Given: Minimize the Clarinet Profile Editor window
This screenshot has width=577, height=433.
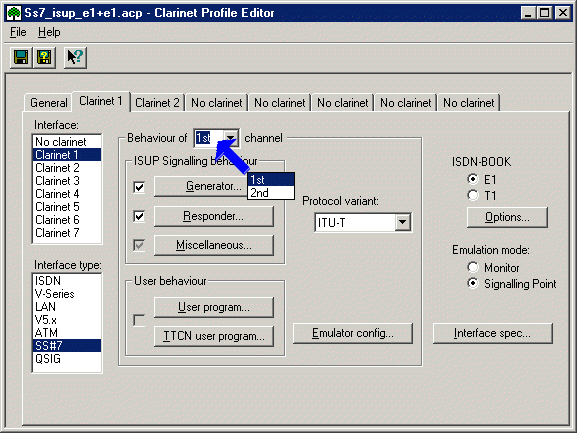Looking at the screenshot, I should 528,13.
